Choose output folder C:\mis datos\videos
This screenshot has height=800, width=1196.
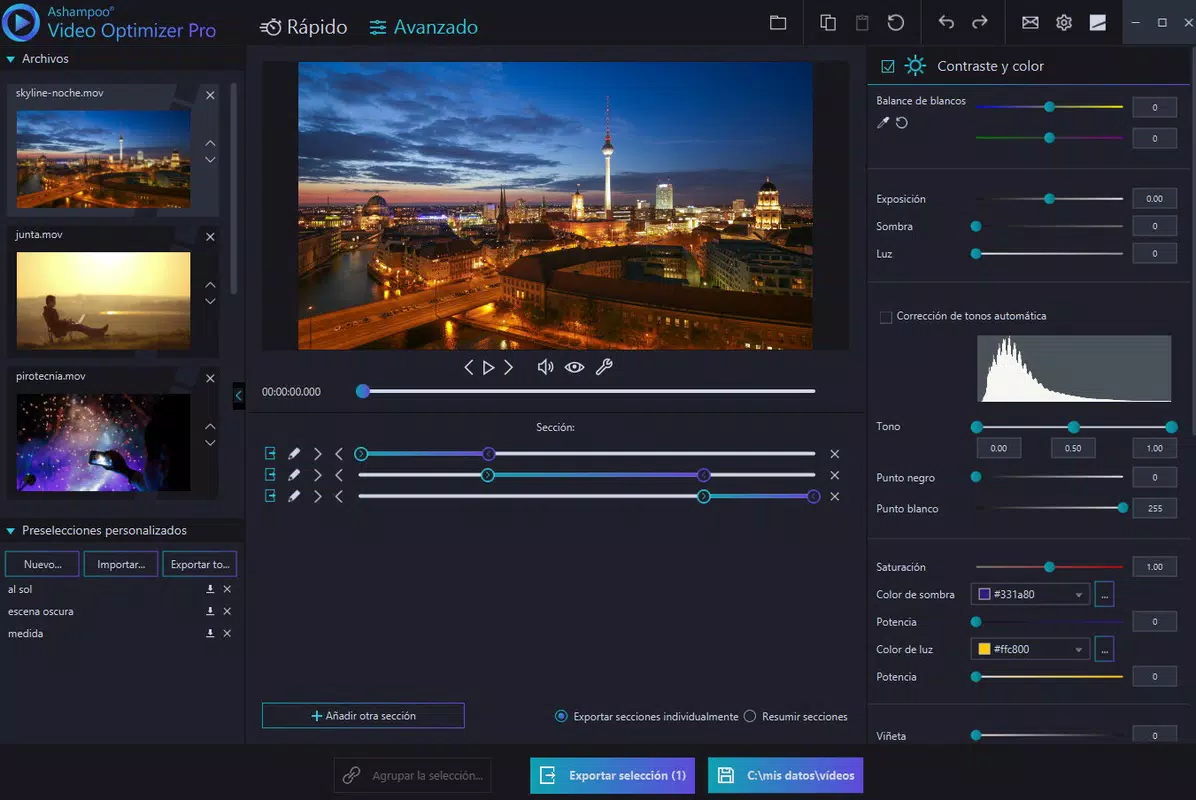point(786,776)
